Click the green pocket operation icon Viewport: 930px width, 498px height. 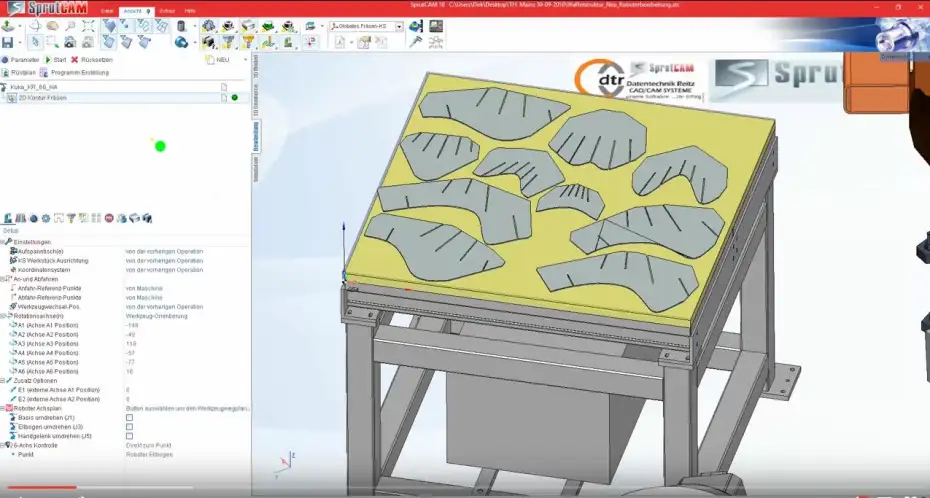click(268, 26)
